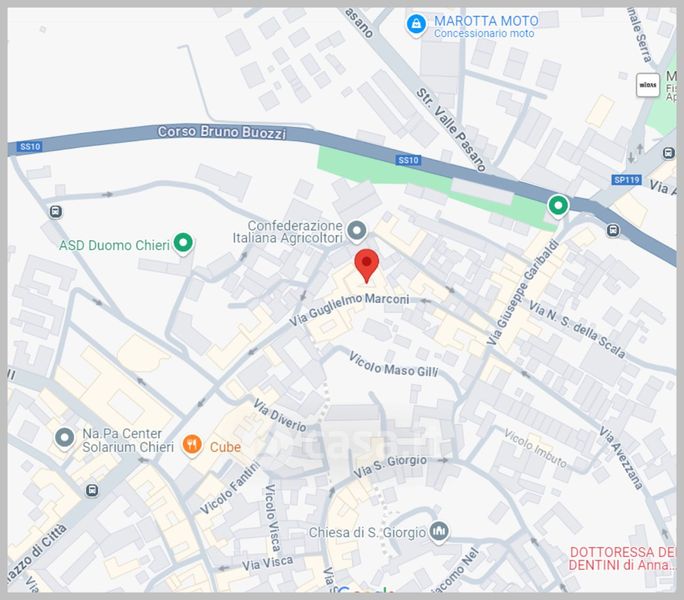Image resolution: width=684 pixels, height=600 pixels.
Task: Select the Dottoressa dei Dentini label
Action: pyautogui.click(x=623, y=559)
